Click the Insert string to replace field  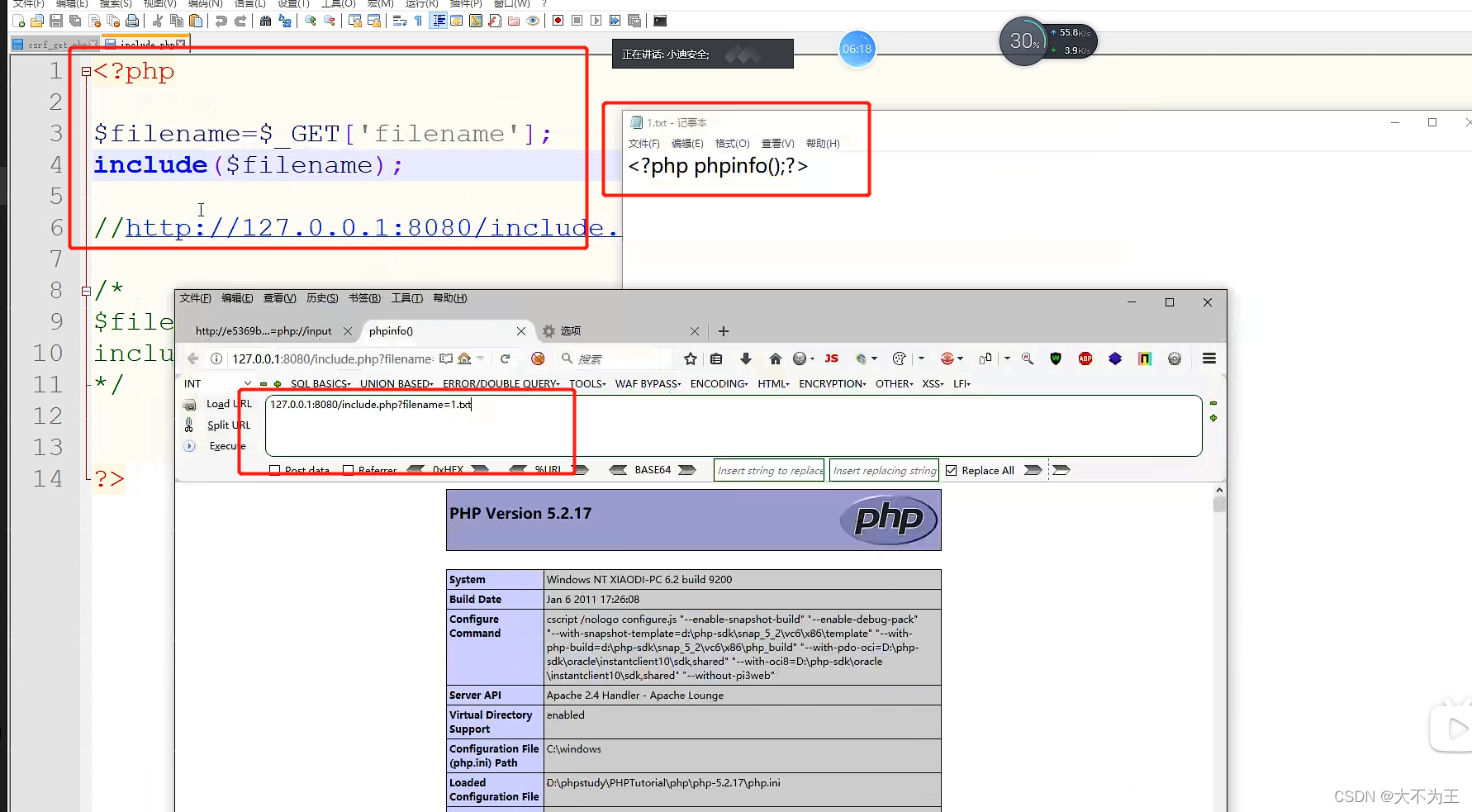point(769,470)
